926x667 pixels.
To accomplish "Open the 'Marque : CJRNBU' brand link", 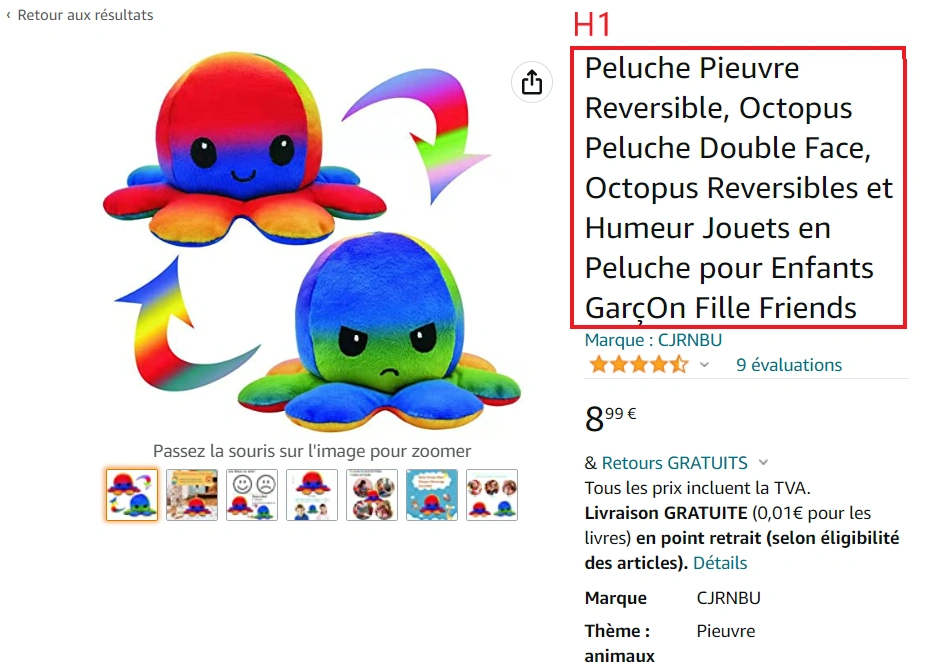I will (653, 340).
